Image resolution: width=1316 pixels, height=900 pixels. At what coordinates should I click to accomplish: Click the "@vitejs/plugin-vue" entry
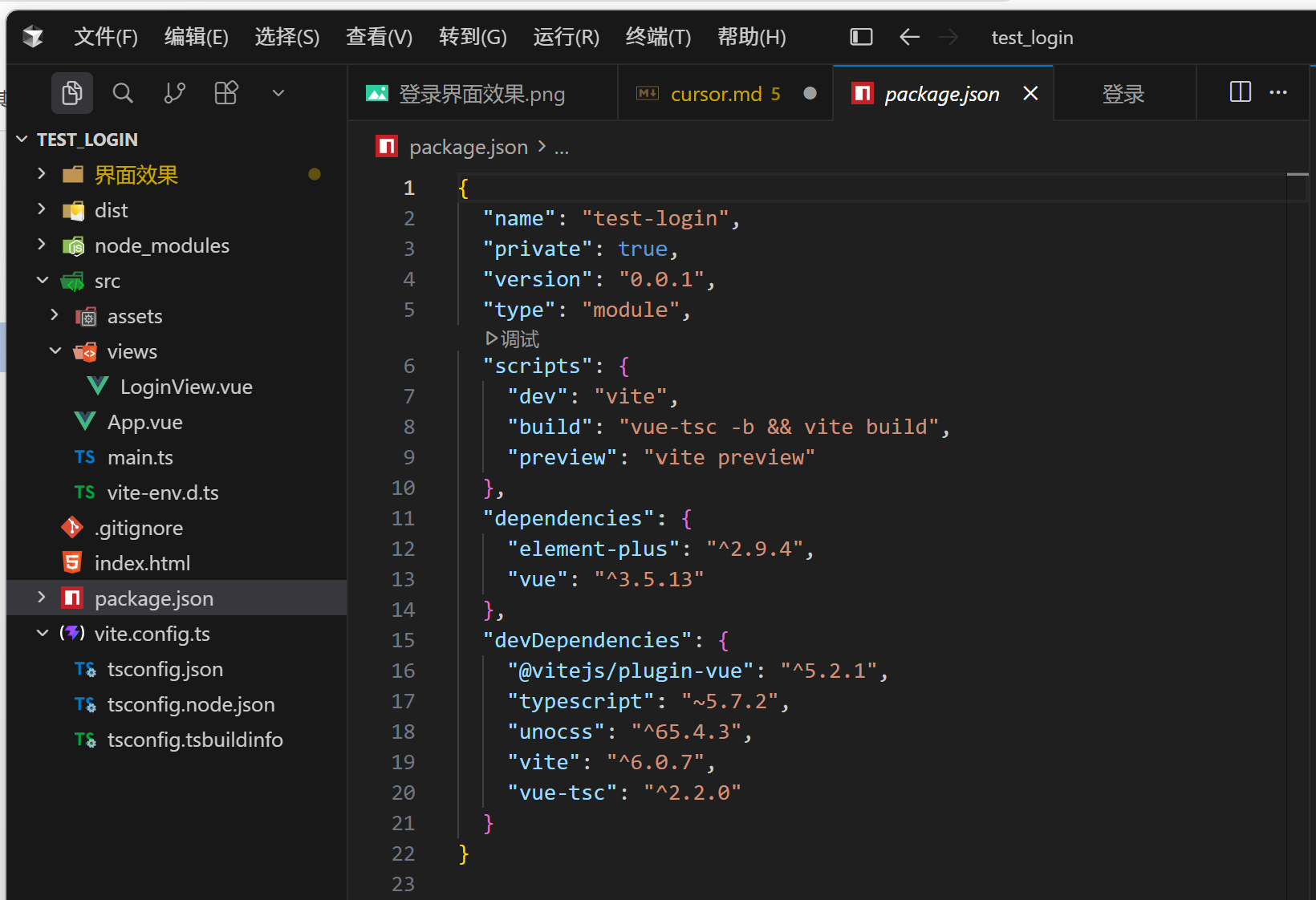tap(631, 671)
